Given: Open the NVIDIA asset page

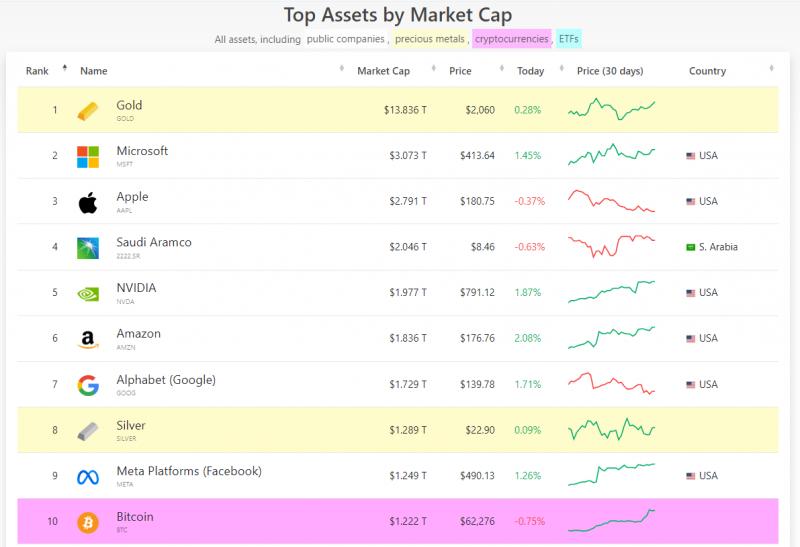Looking at the screenshot, I should pyautogui.click(x=136, y=288).
